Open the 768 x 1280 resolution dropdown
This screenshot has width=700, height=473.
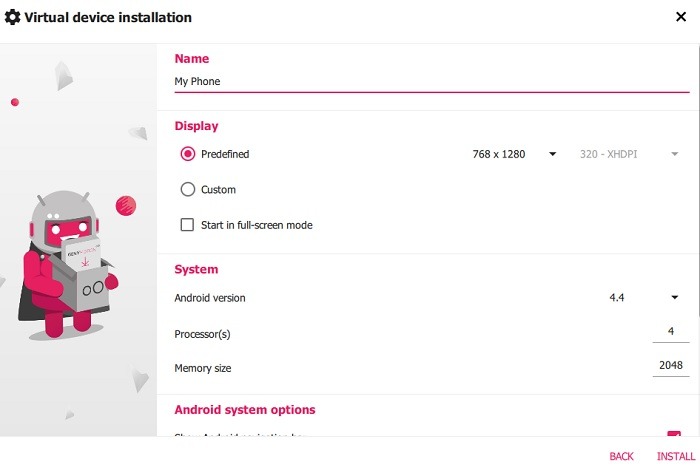tap(514, 154)
